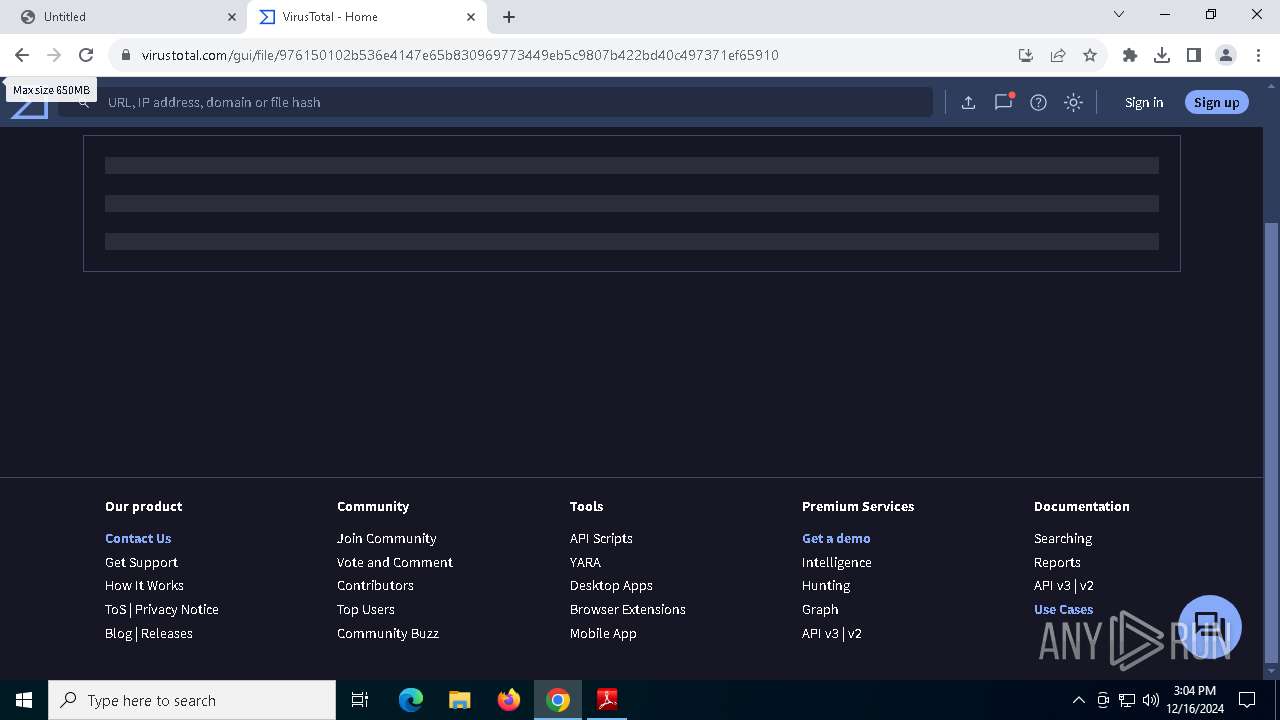The width and height of the screenshot is (1280, 720).
Task: Click the search magnifier icon in VirusTotal bar
Action: [84, 103]
